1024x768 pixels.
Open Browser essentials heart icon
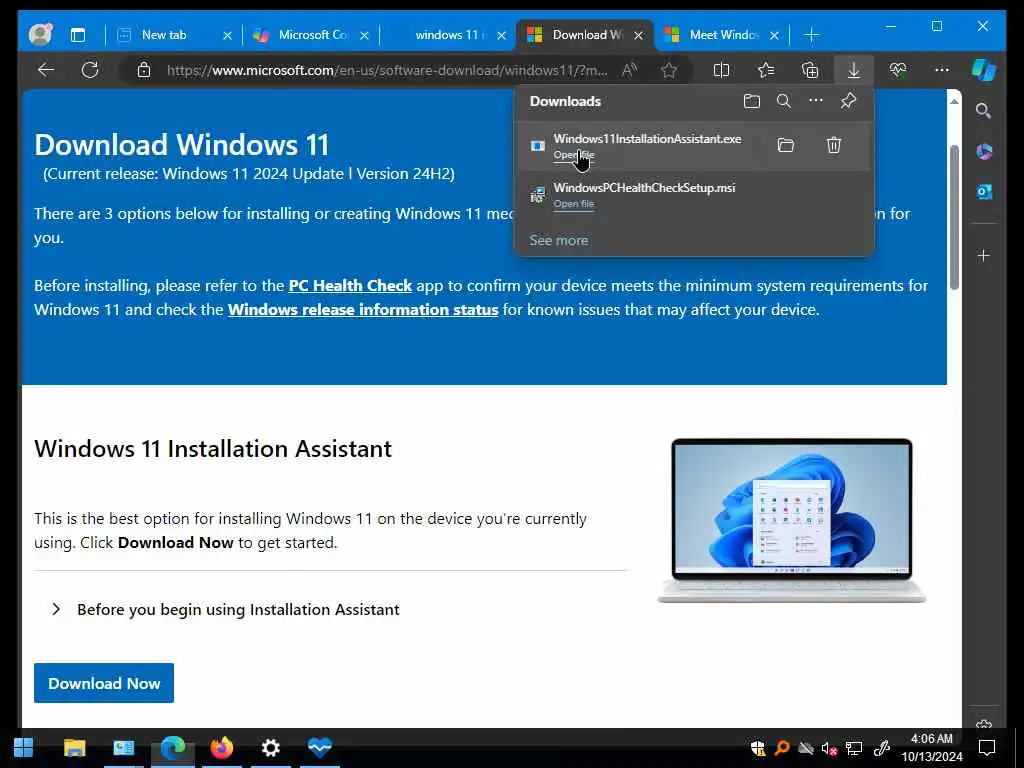[898, 70]
